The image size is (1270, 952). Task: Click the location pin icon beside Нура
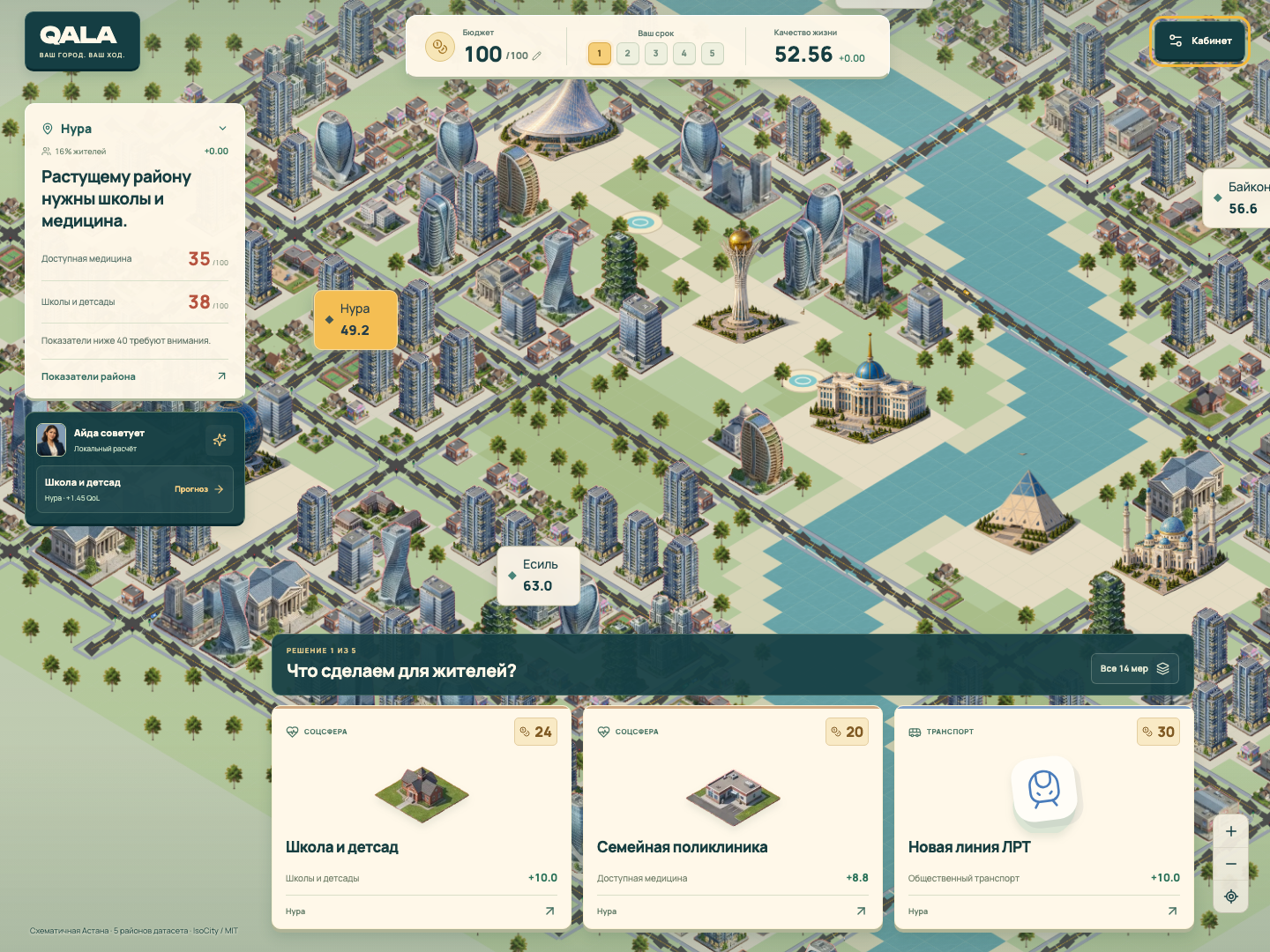tap(48, 129)
